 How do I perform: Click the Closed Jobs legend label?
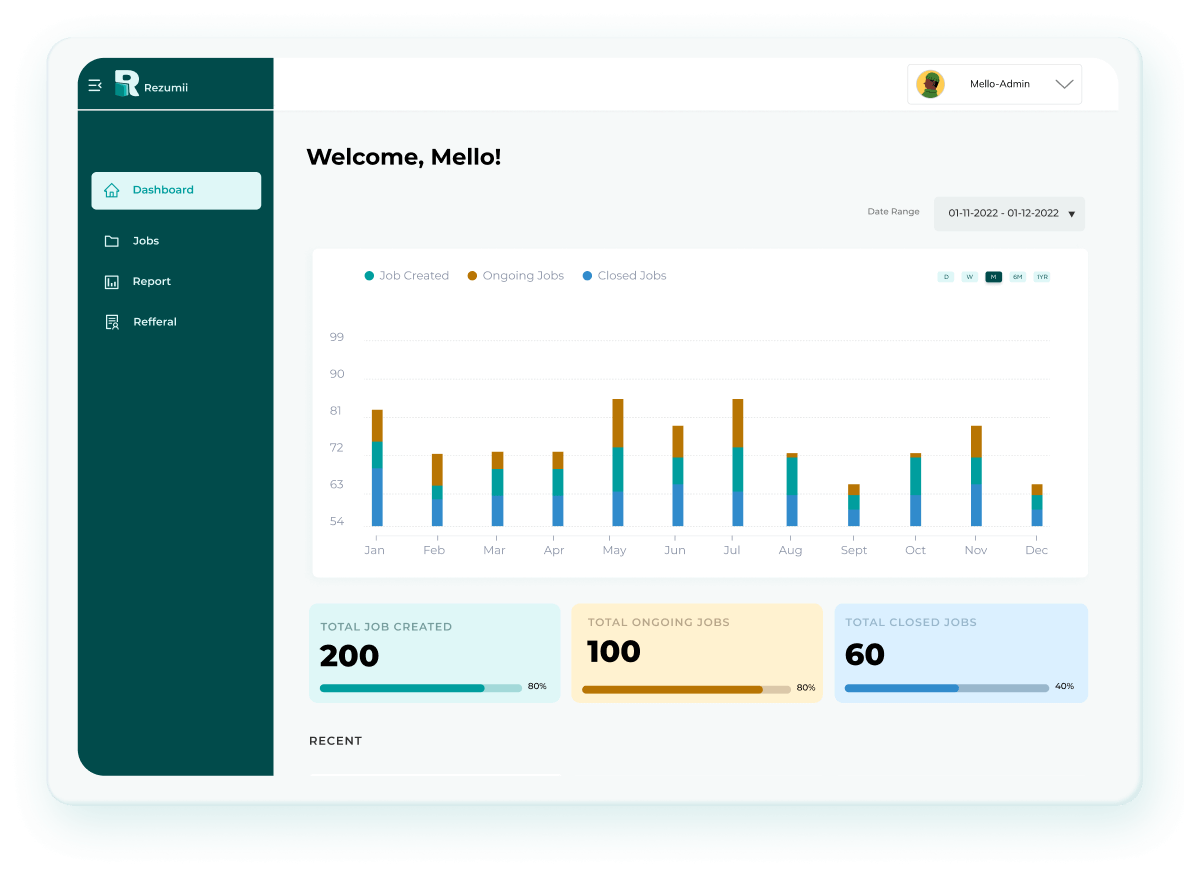click(x=632, y=276)
